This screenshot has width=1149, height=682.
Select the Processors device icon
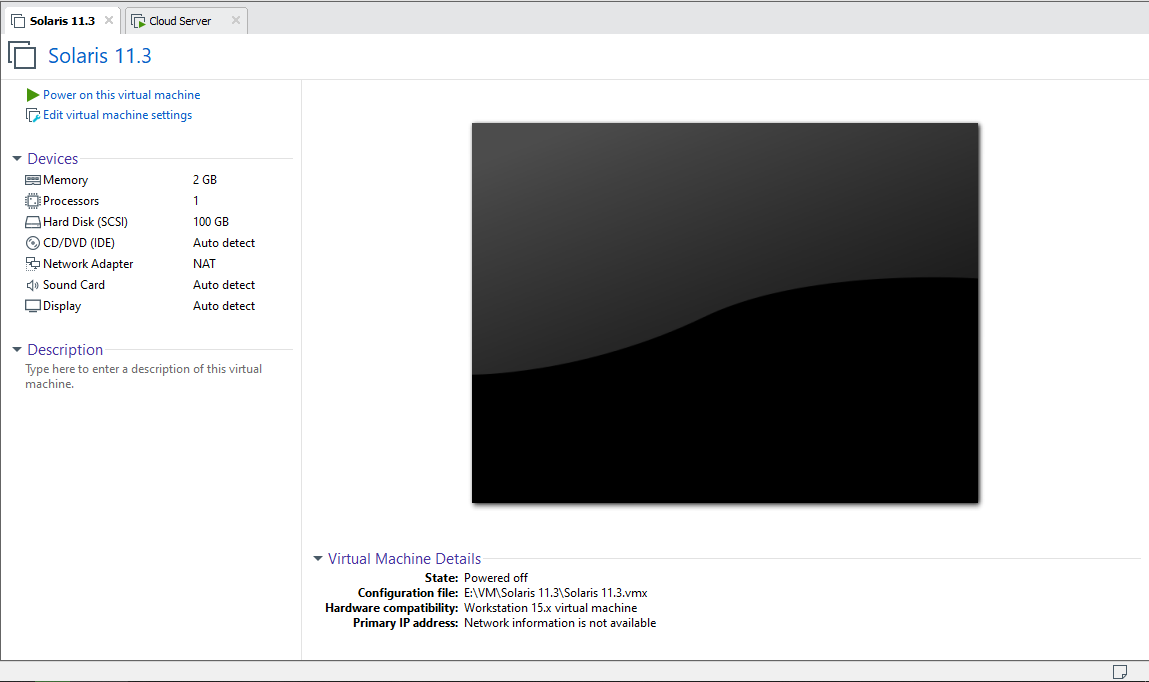tap(33, 200)
